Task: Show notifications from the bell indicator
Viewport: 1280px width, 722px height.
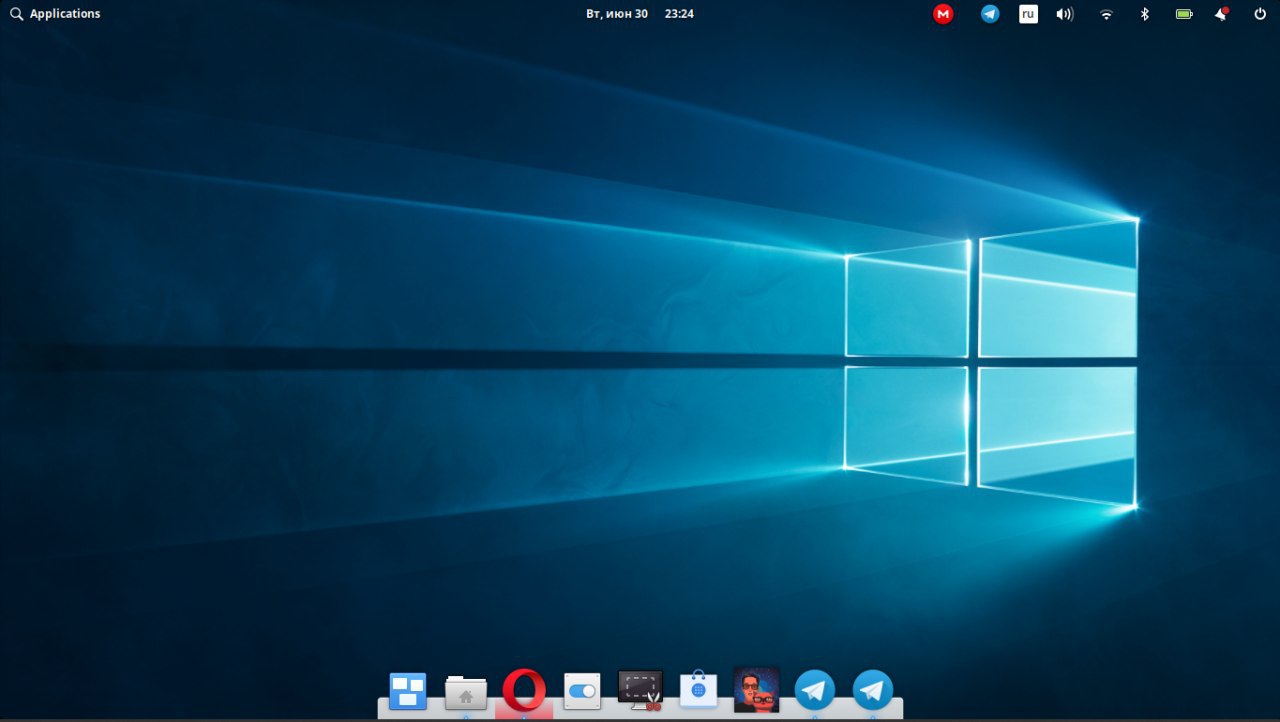Action: [1222, 14]
